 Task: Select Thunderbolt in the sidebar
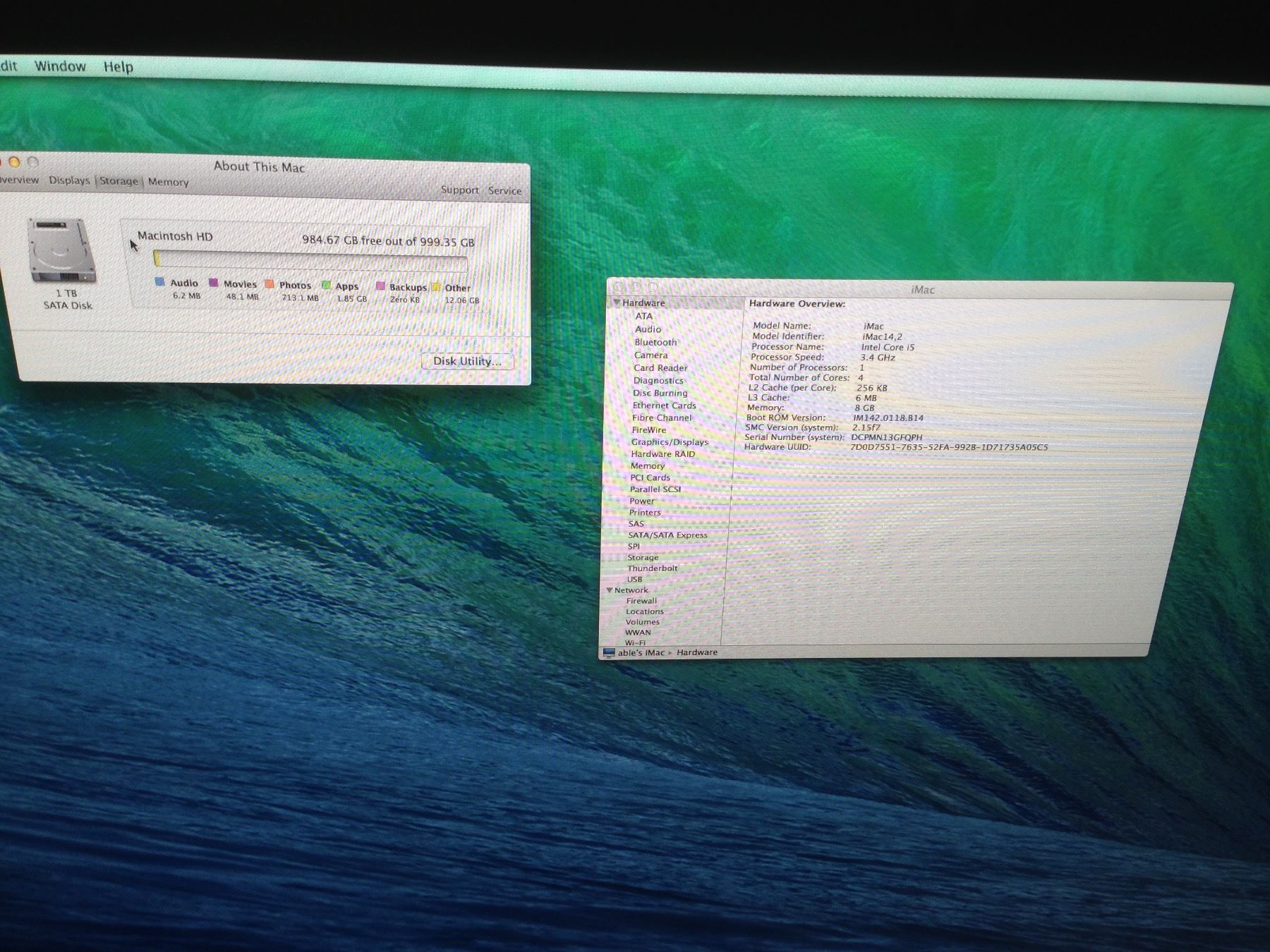pos(652,568)
